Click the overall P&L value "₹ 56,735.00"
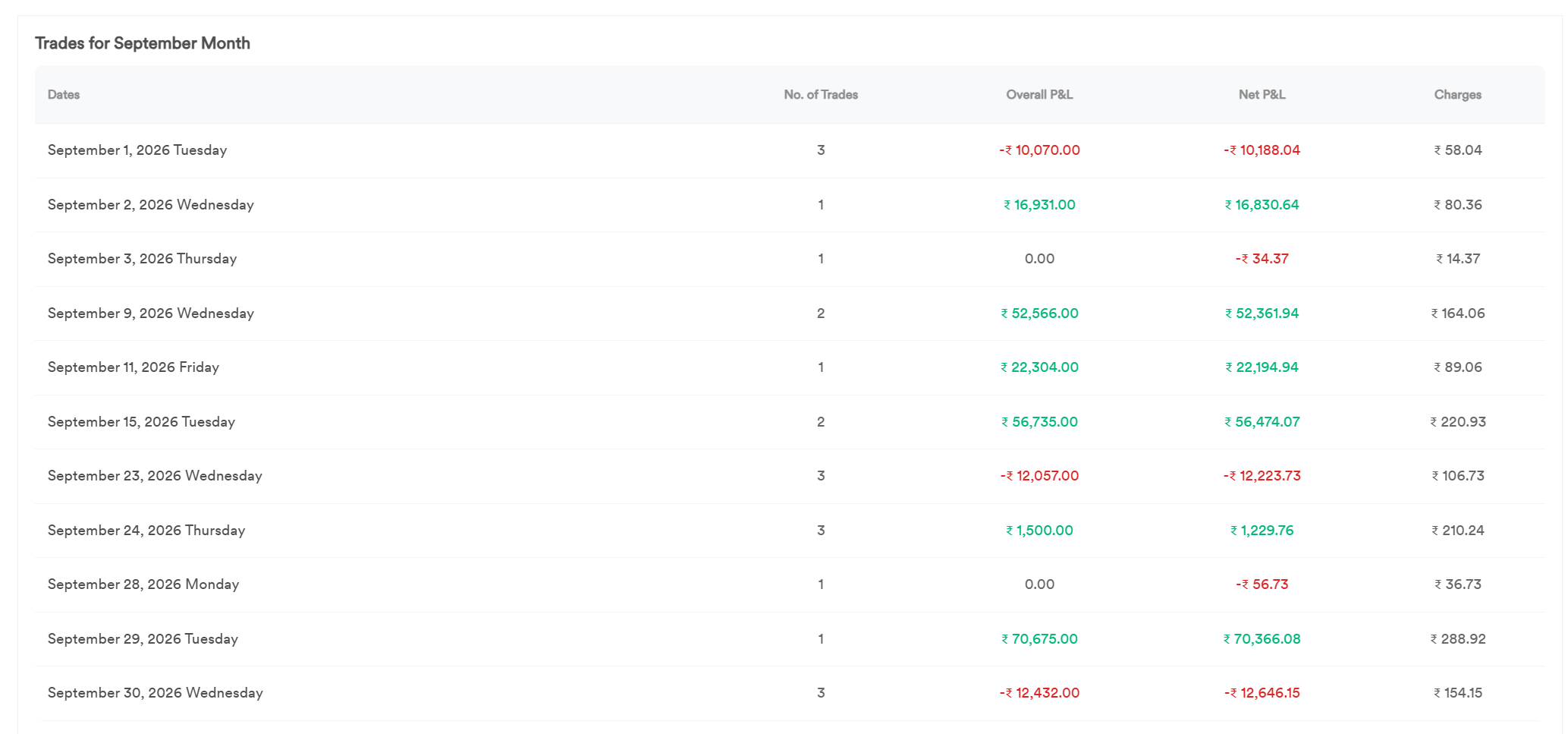This screenshot has height=734, width=1568. click(x=1039, y=422)
